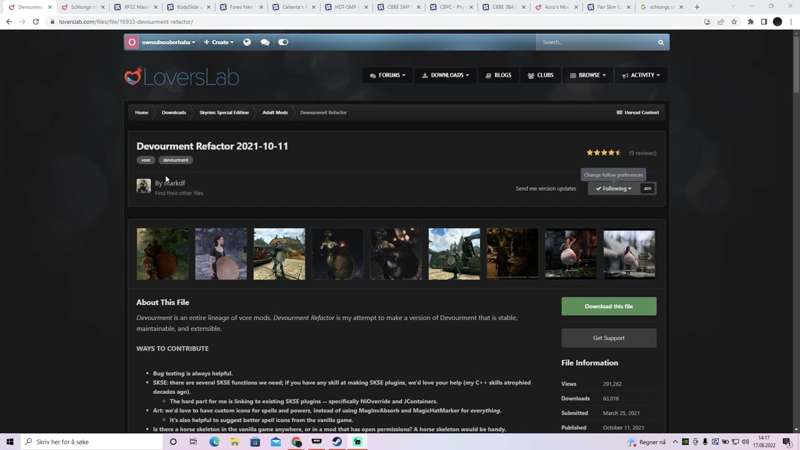Open the first screenshot thumbnail
This screenshot has width=800, height=450.
coord(162,253)
